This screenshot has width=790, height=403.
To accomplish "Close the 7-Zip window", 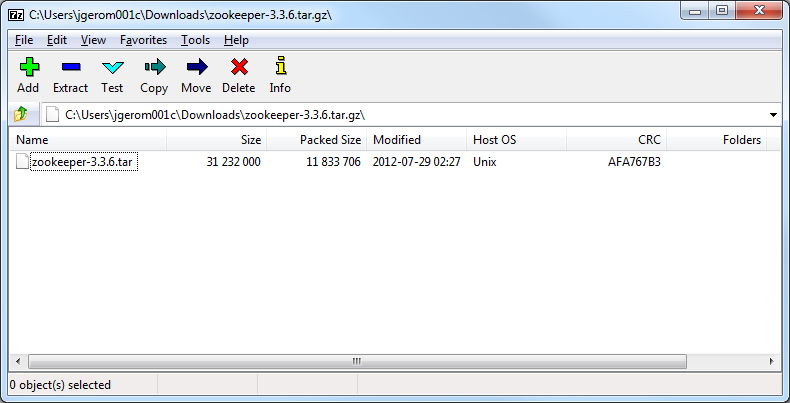I will click(x=760, y=11).
